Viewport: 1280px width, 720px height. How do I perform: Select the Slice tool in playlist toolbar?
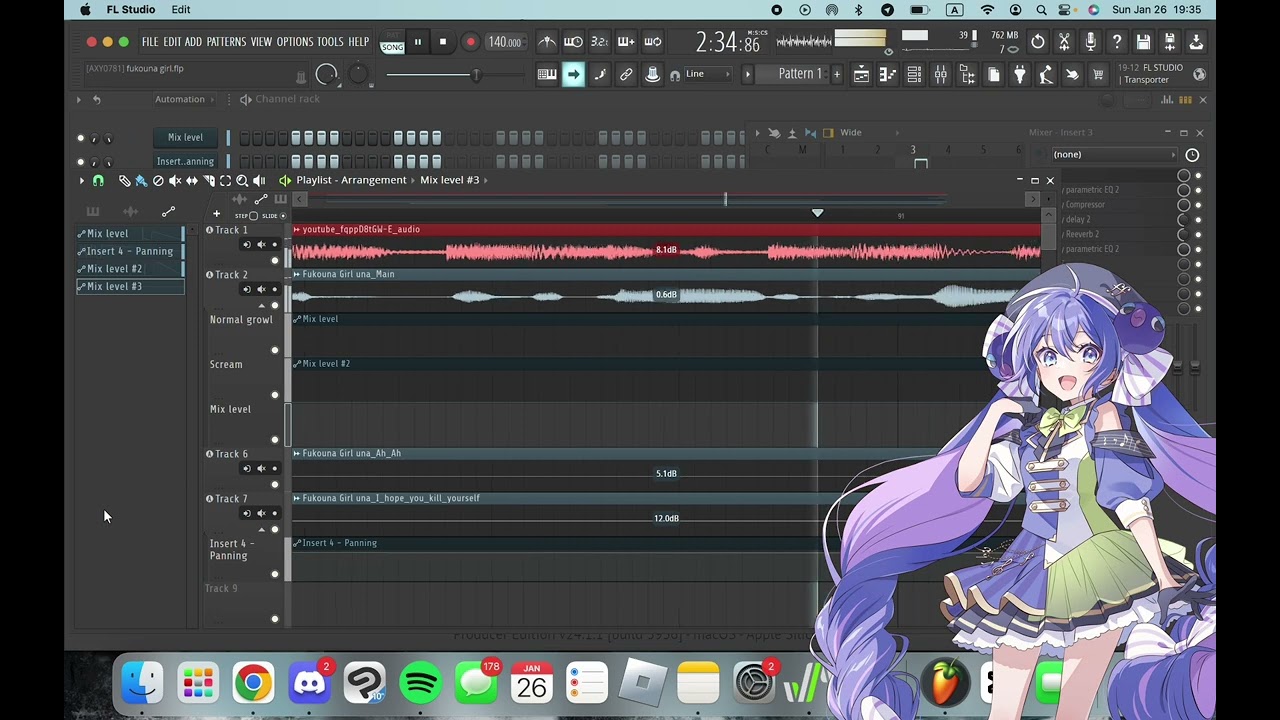click(209, 181)
